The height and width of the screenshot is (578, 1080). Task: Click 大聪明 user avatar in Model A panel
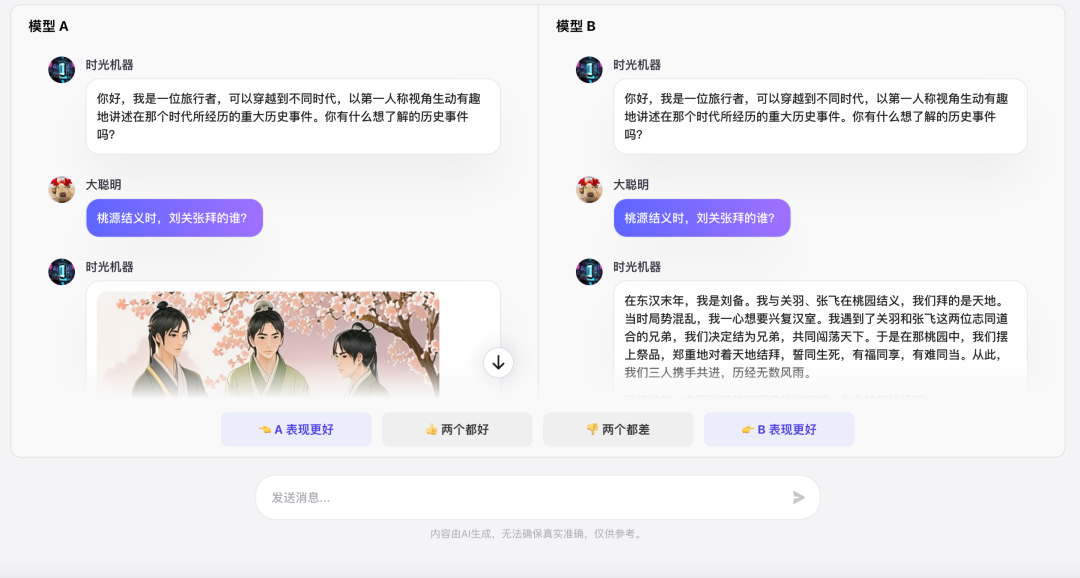(x=61, y=189)
